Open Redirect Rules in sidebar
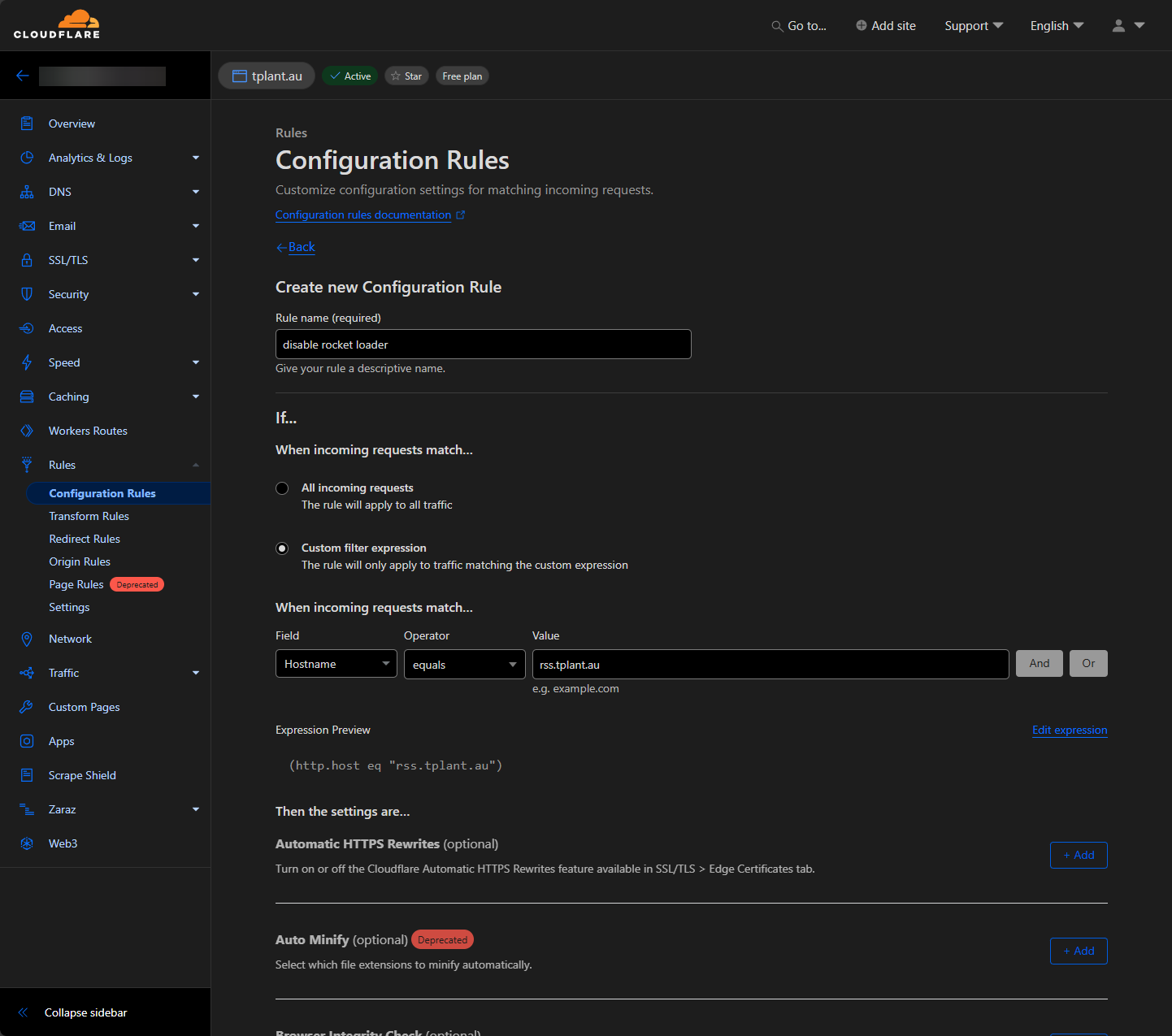The height and width of the screenshot is (1036, 1172). coord(85,539)
